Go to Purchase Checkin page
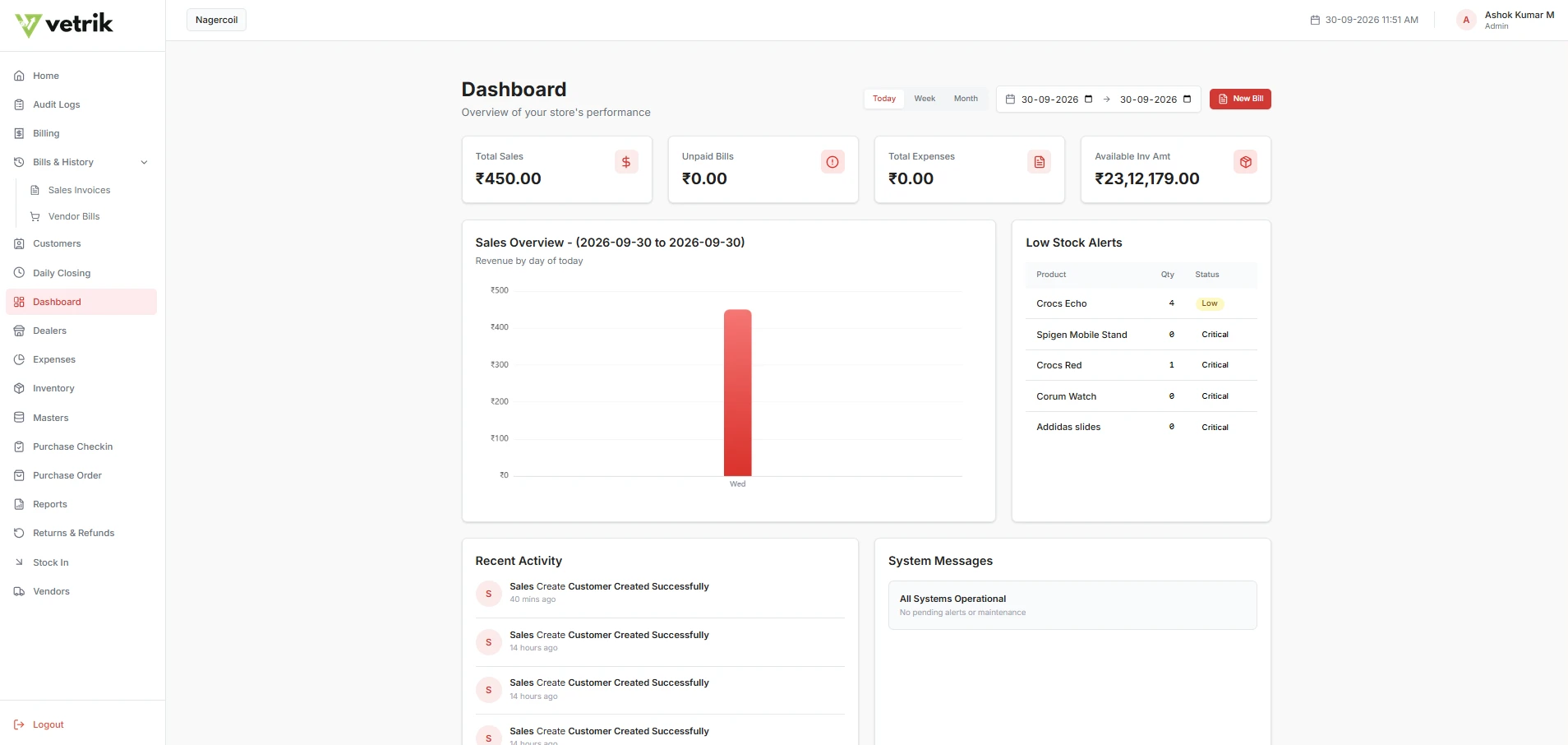The width and height of the screenshot is (1568, 745). click(x=81, y=447)
